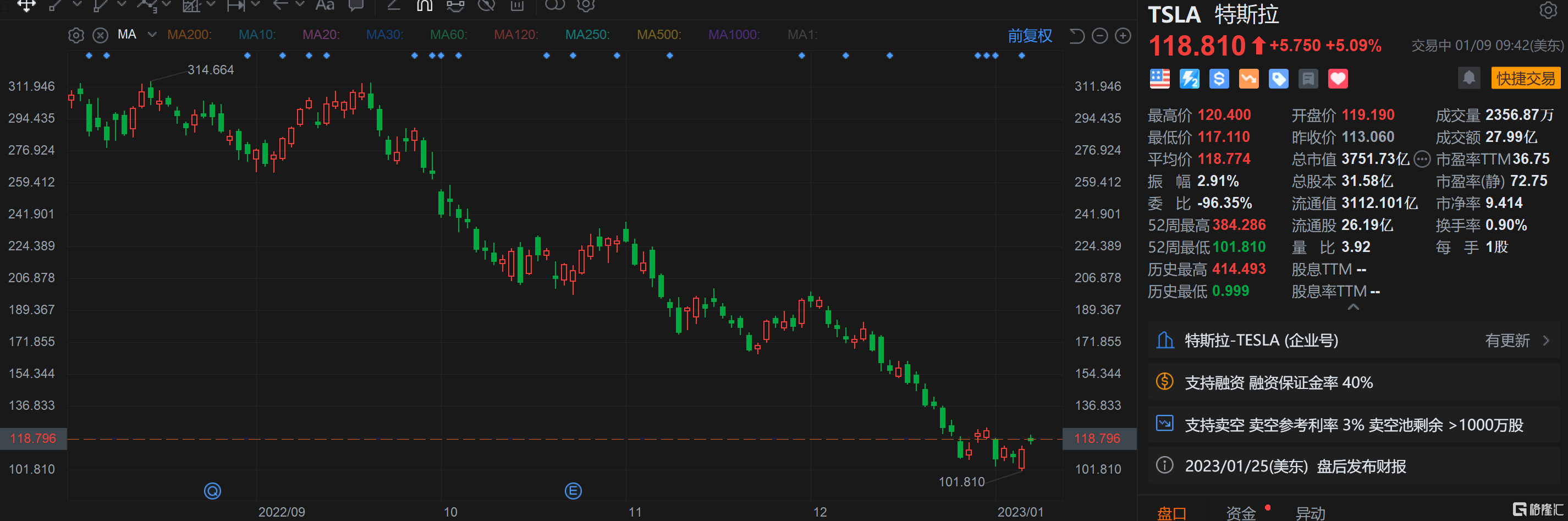Click the blue dollar sign icon
This screenshot has width=1568, height=521.
tap(1219, 79)
